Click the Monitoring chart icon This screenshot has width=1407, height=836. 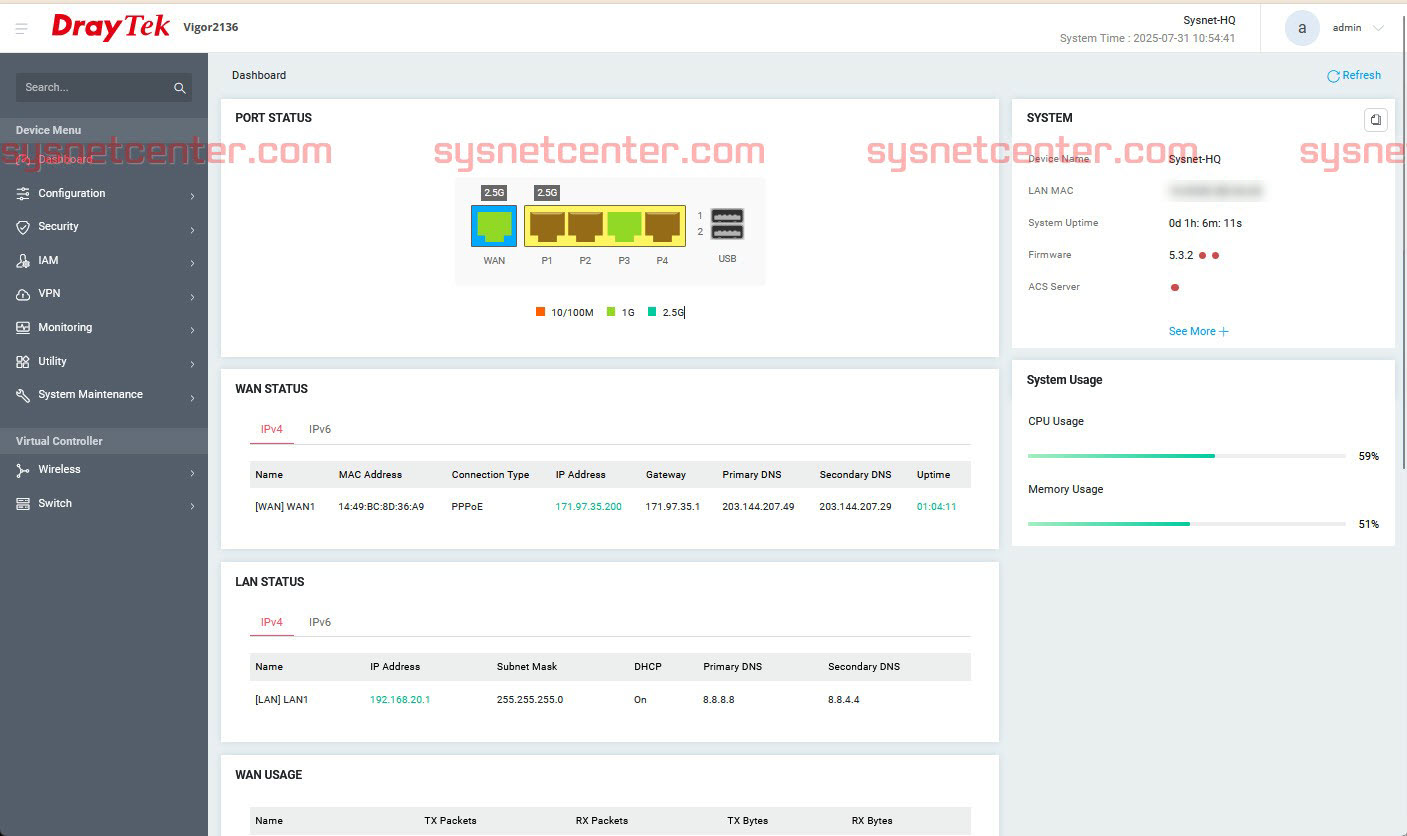click(23, 328)
